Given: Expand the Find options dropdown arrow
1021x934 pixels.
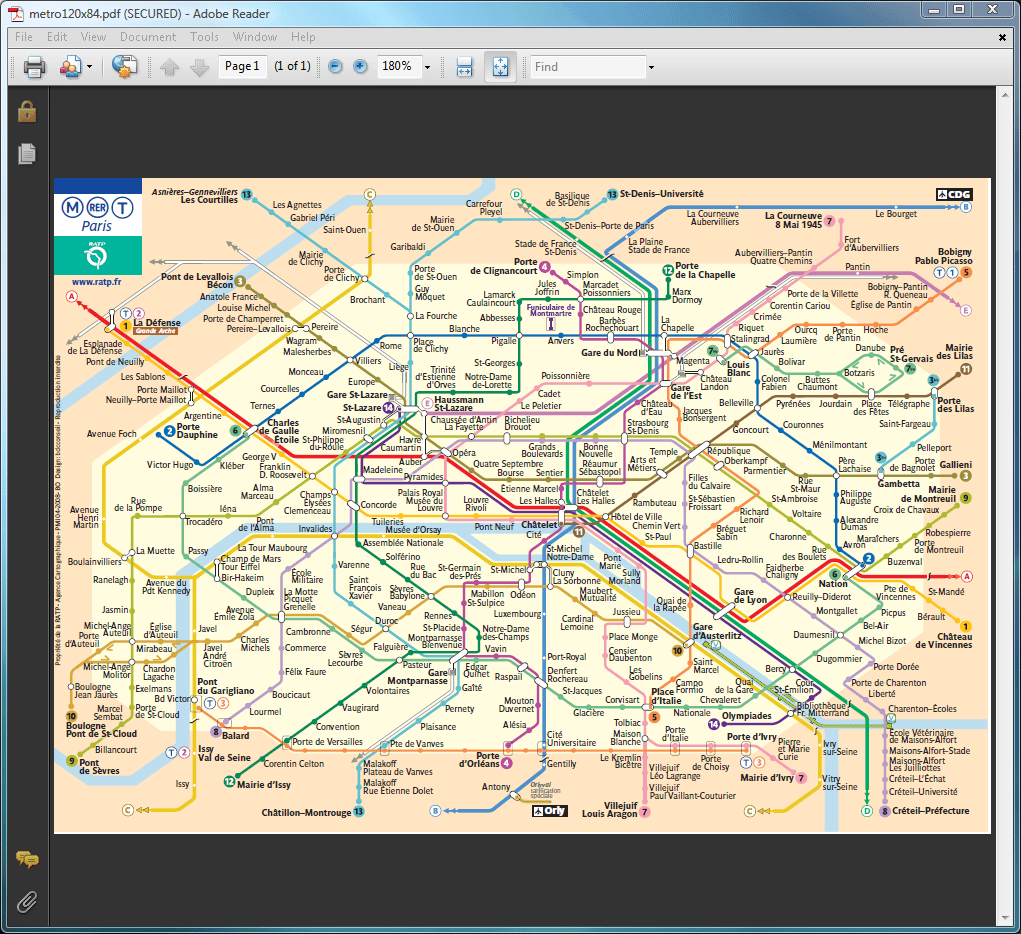Looking at the screenshot, I should 652,67.
